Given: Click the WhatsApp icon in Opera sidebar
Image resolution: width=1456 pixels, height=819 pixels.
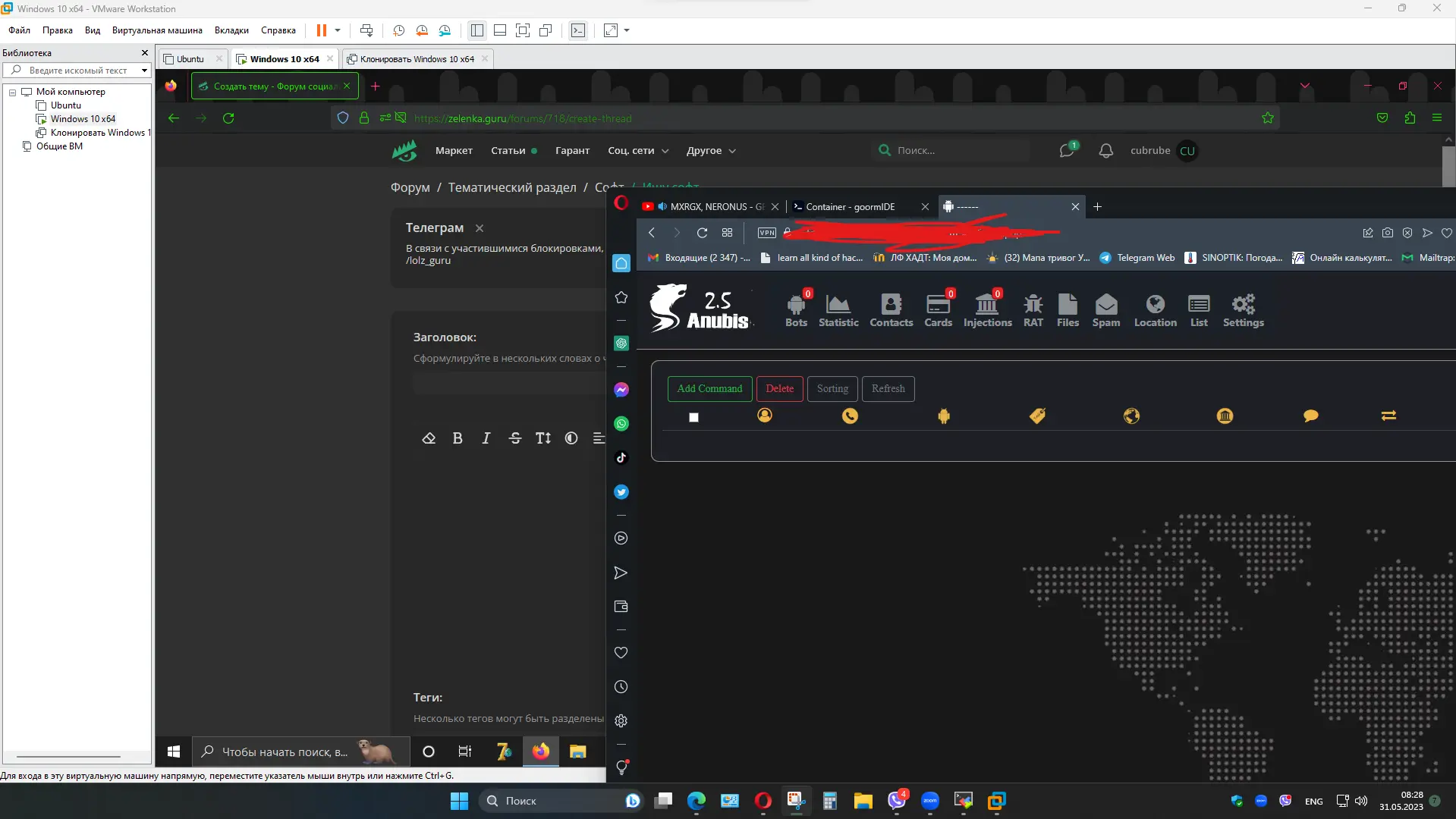Looking at the screenshot, I should [621, 424].
